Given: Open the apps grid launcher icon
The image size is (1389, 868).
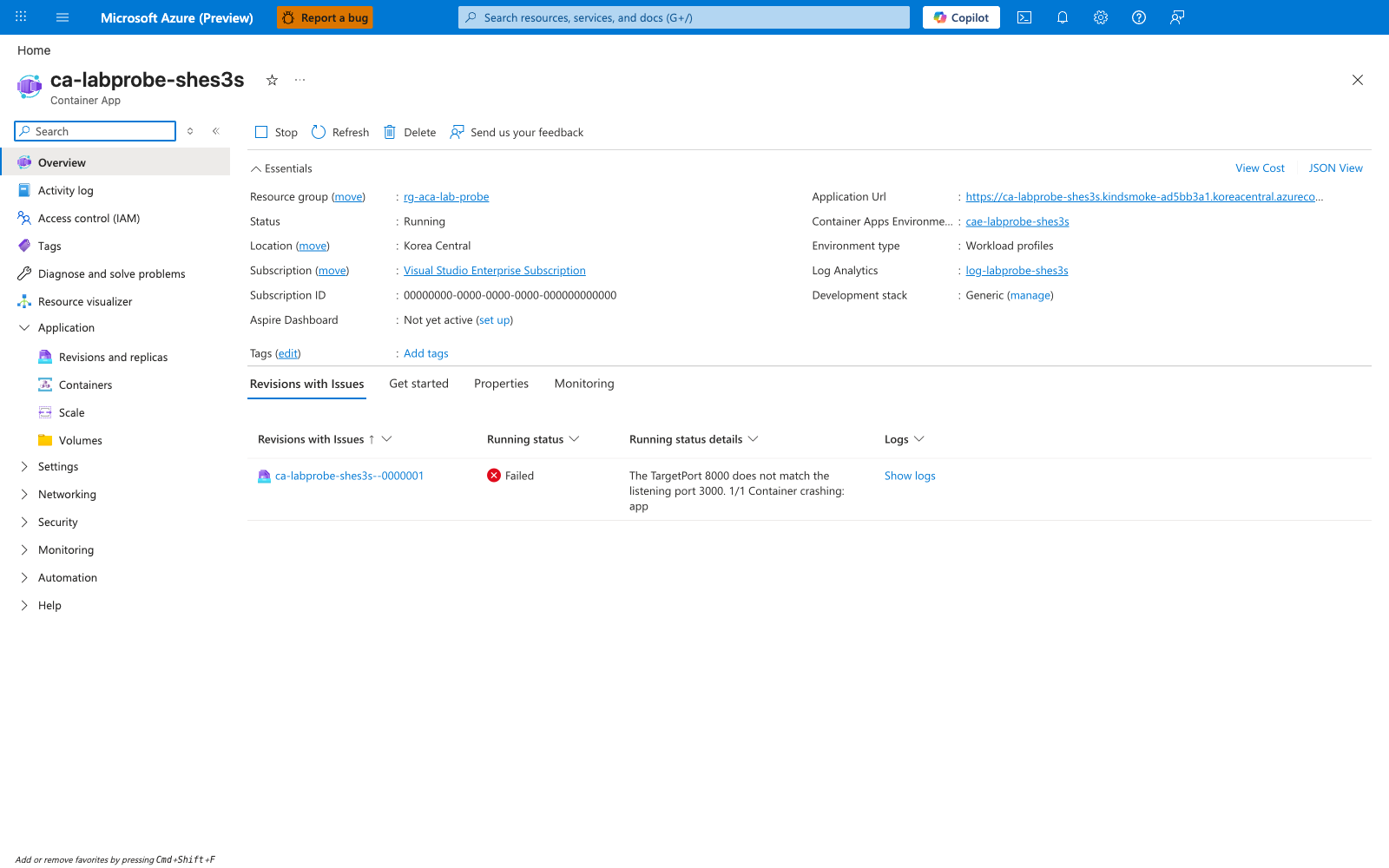Looking at the screenshot, I should 21,17.
